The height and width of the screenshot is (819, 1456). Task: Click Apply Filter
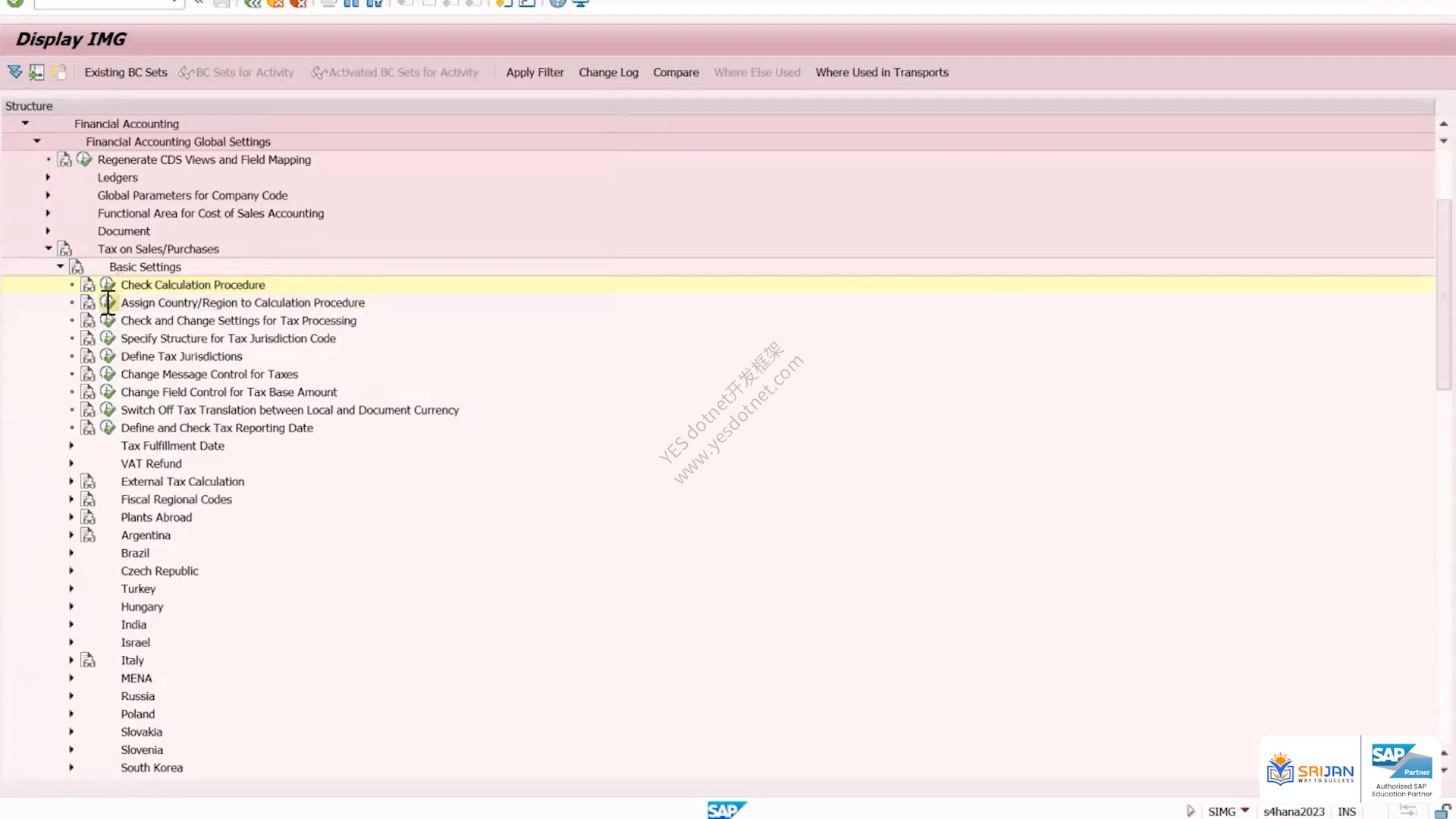[535, 72]
